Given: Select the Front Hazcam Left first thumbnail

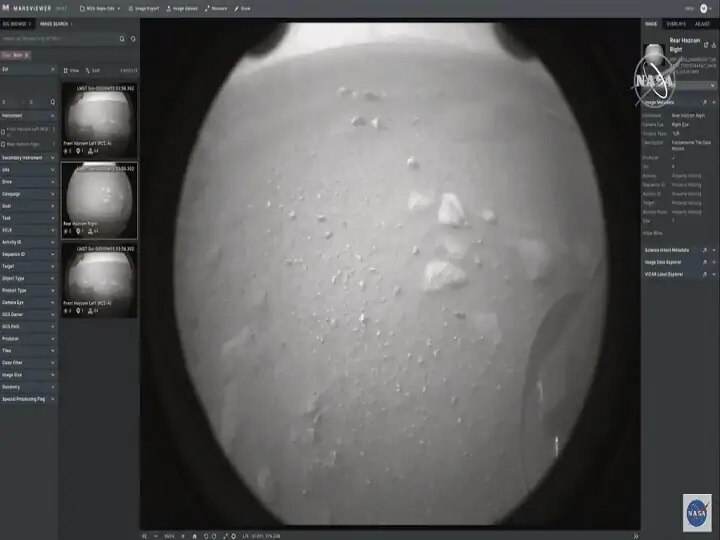Looking at the screenshot, I should coord(99,118).
